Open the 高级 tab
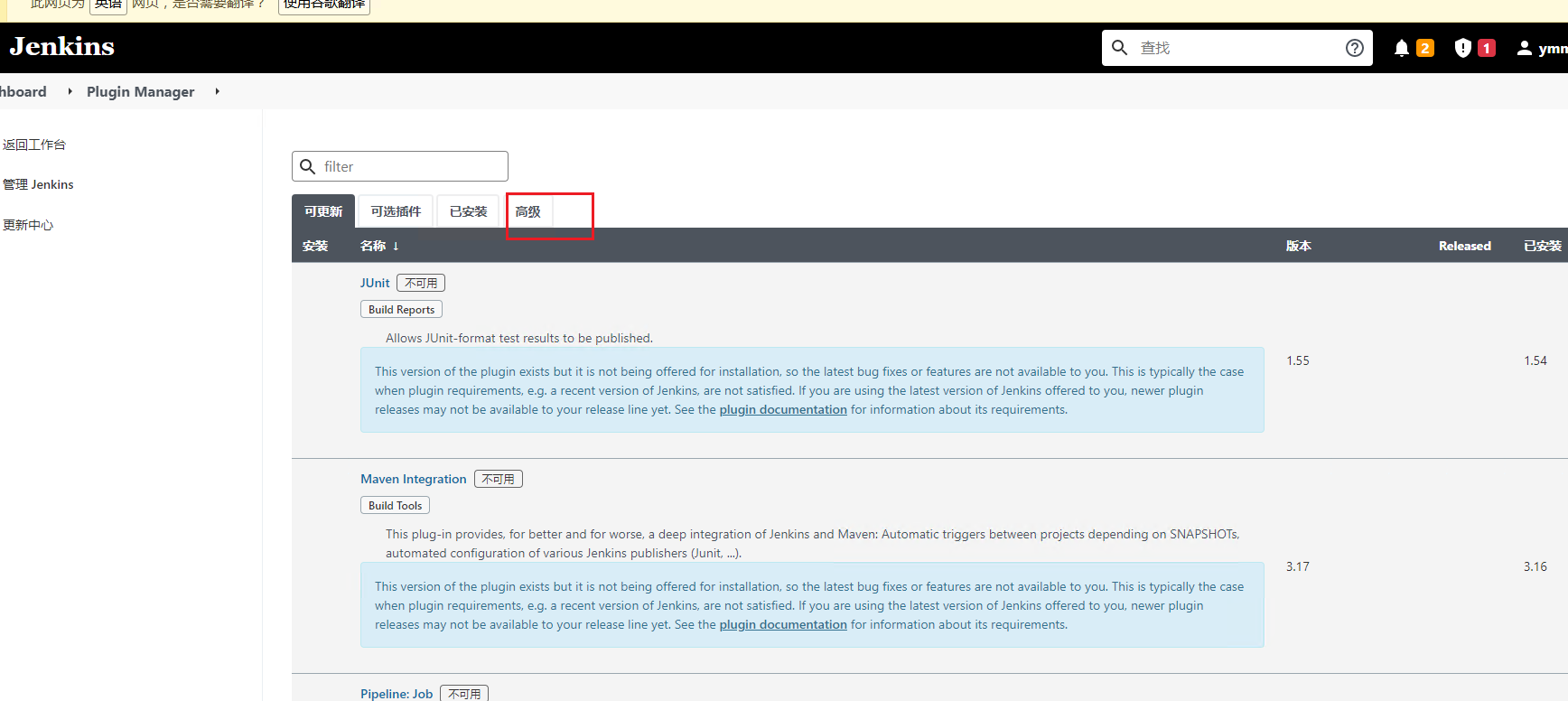Image resolution: width=1568 pixels, height=701 pixels. point(528,211)
